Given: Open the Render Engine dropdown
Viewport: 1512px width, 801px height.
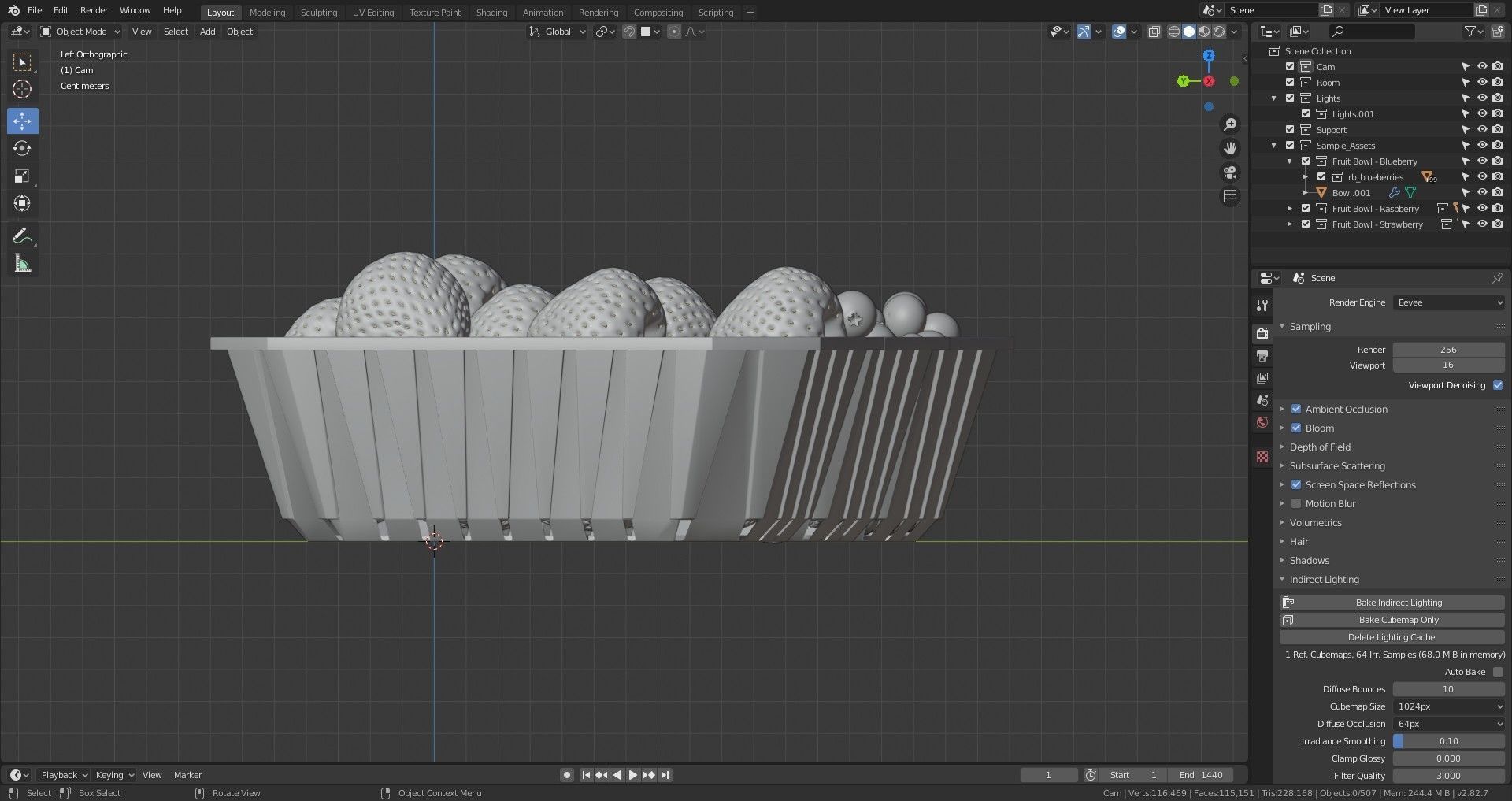Looking at the screenshot, I should point(1448,302).
